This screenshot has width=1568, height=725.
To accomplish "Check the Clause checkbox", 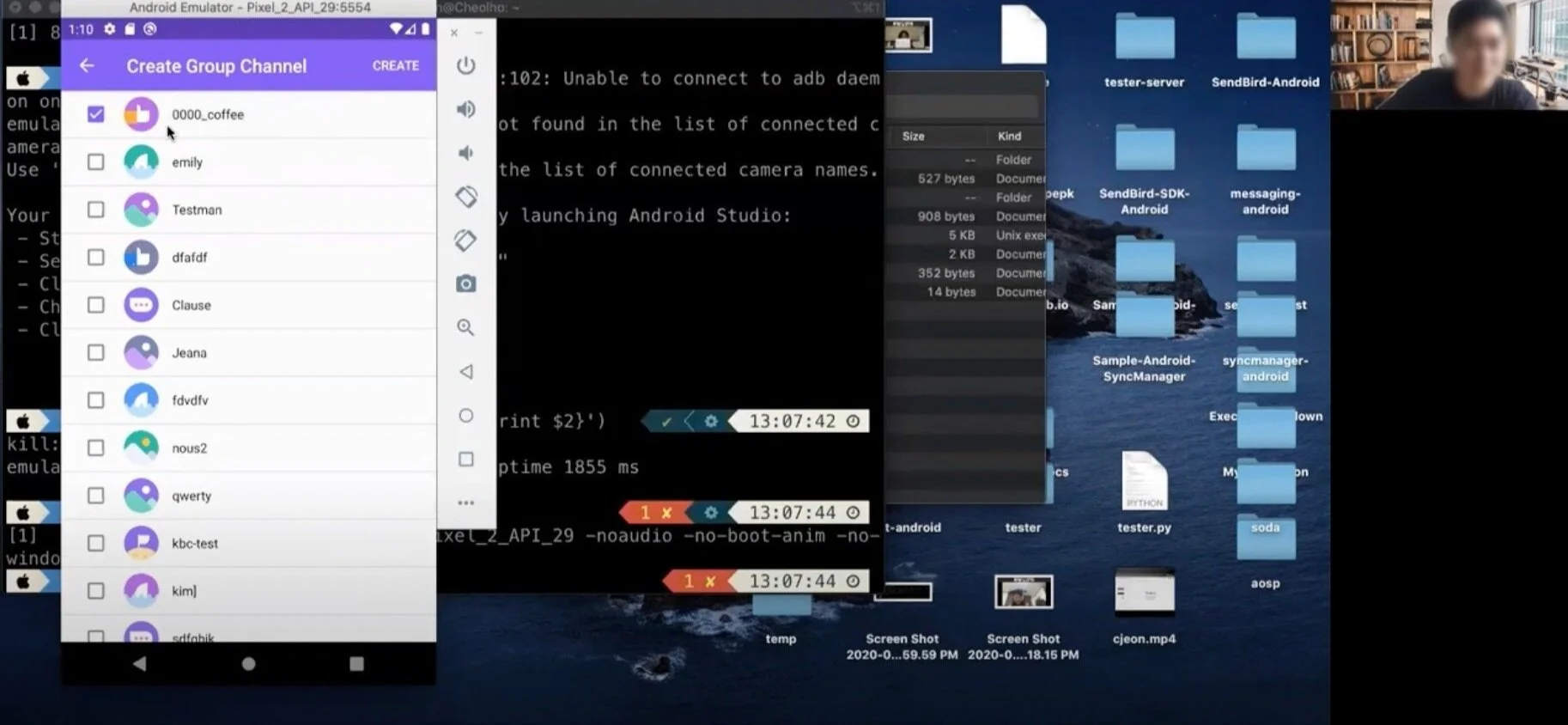I will (x=95, y=305).
